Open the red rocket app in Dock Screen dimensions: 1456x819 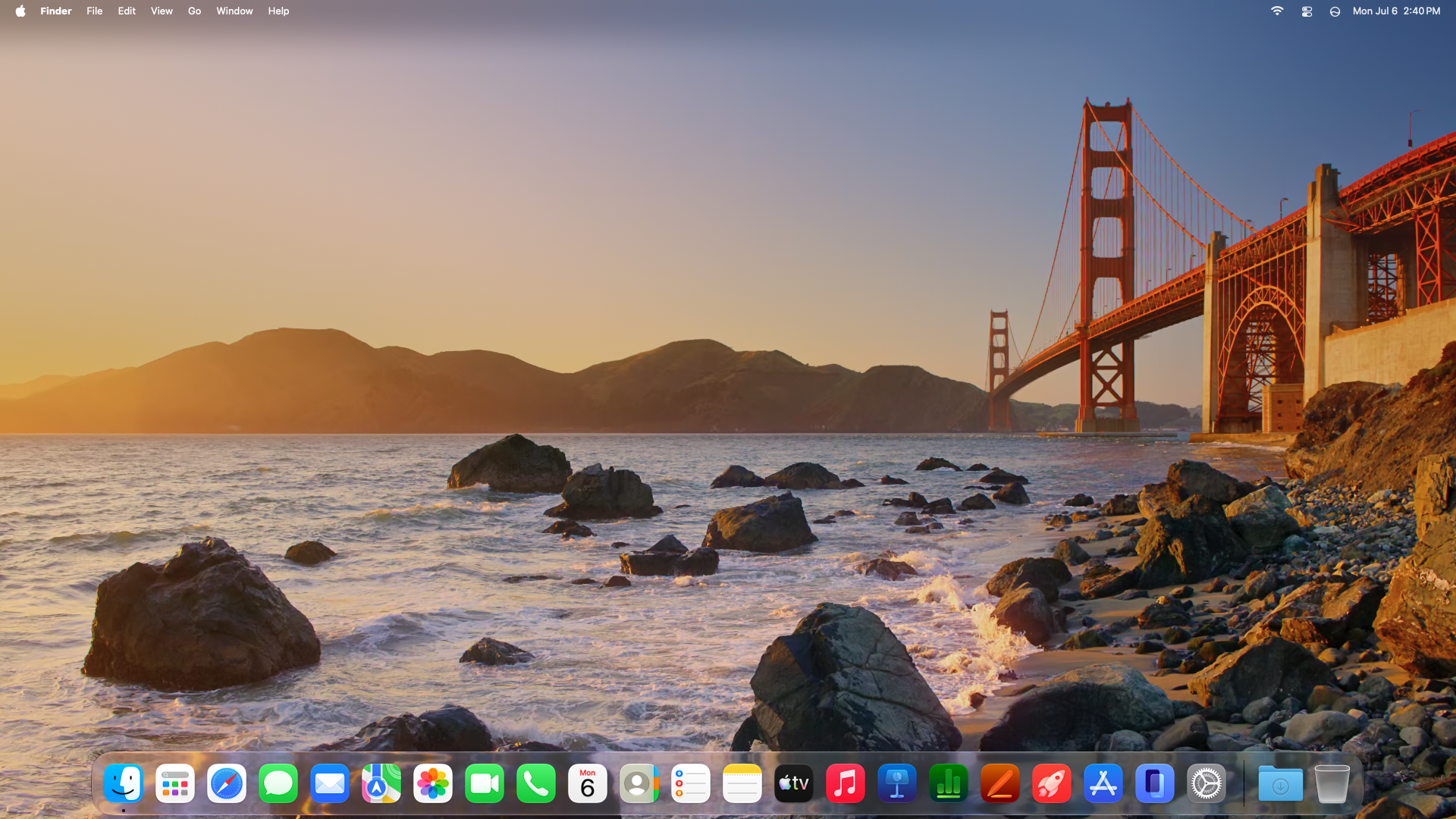point(1052,783)
